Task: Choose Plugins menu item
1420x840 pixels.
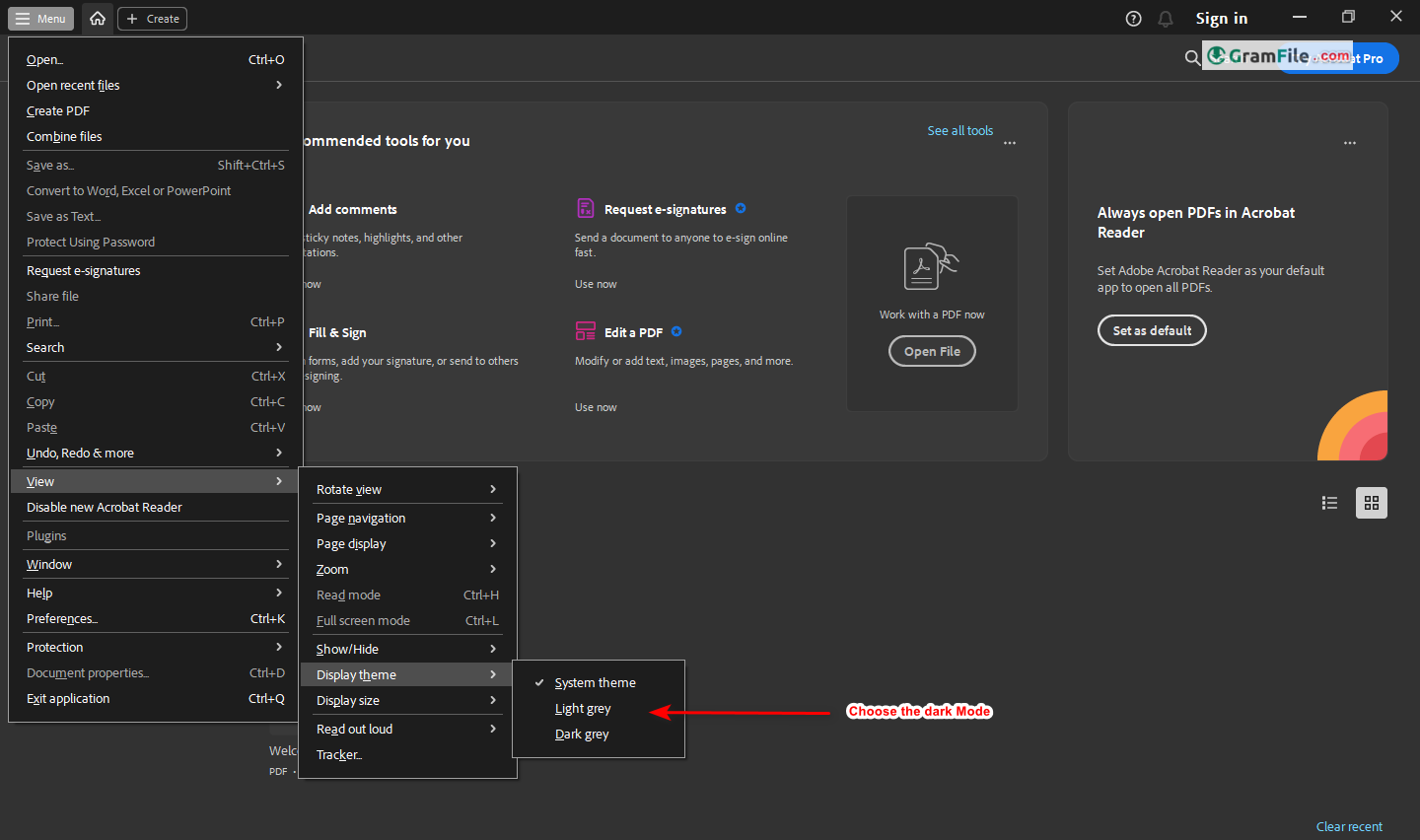Action: tap(156, 535)
